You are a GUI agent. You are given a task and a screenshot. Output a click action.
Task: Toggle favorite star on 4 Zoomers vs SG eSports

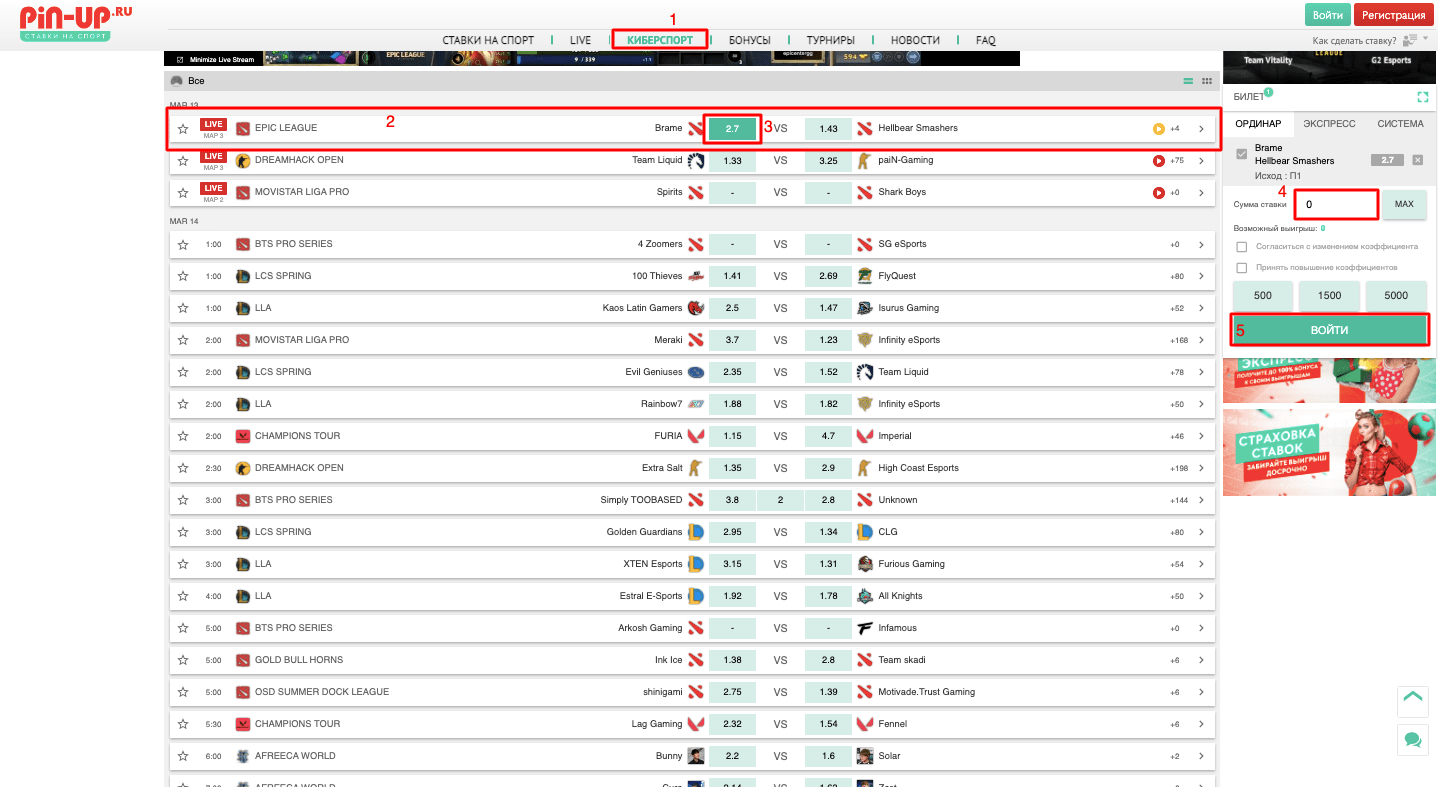point(183,244)
